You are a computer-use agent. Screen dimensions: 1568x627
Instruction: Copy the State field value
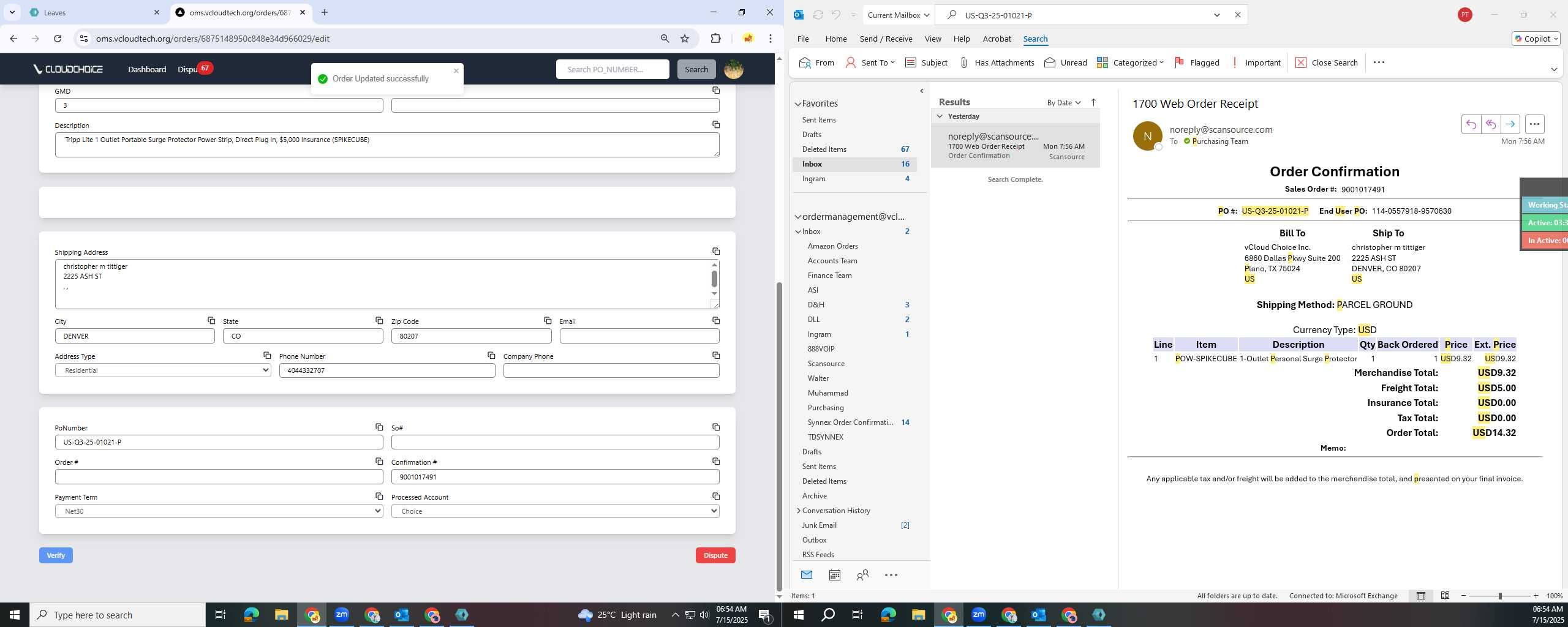click(x=379, y=320)
